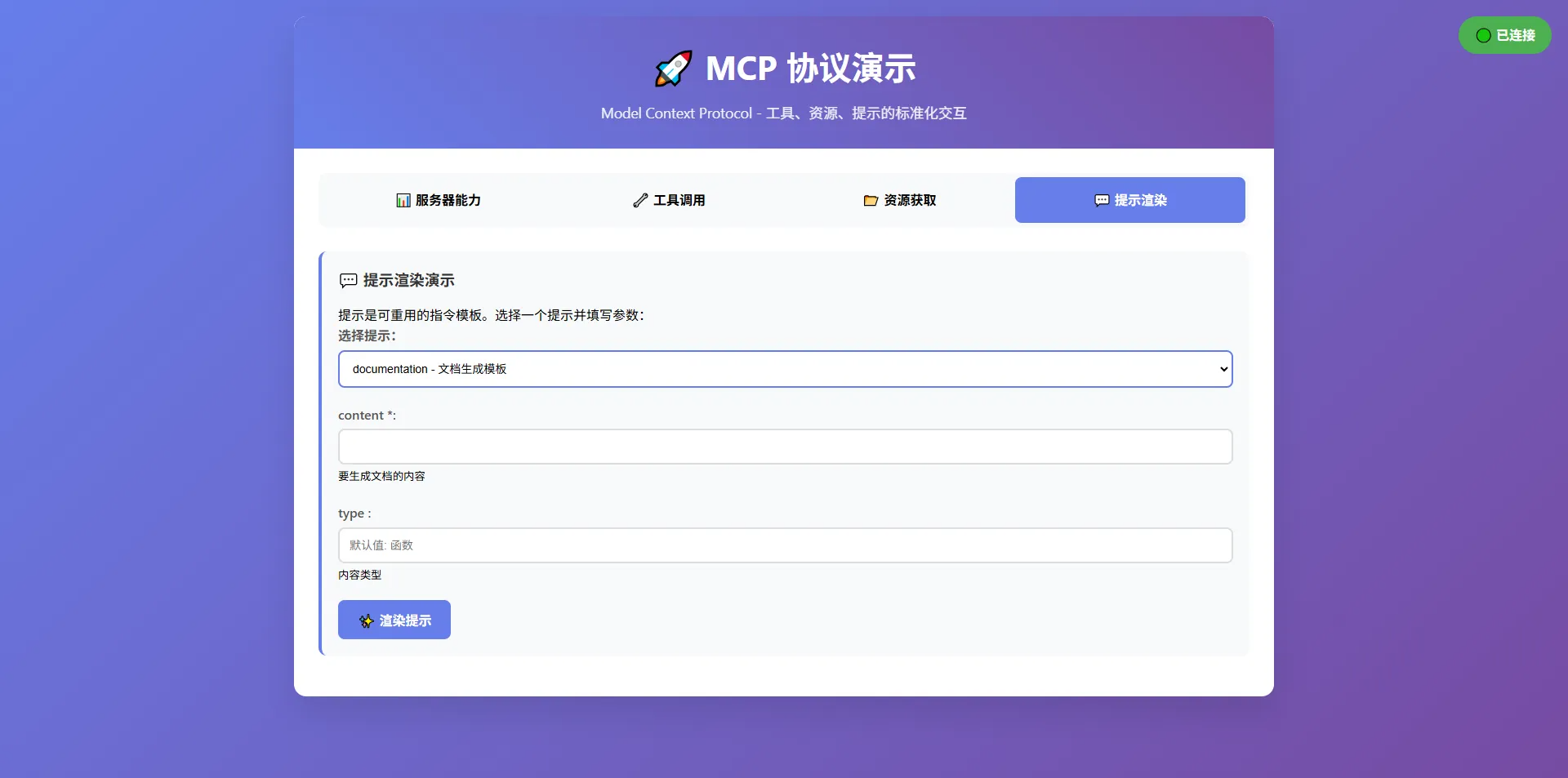Image resolution: width=1568 pixels, height=778 pixels.
Task: Focus the type input field
Action: [785, 545]
